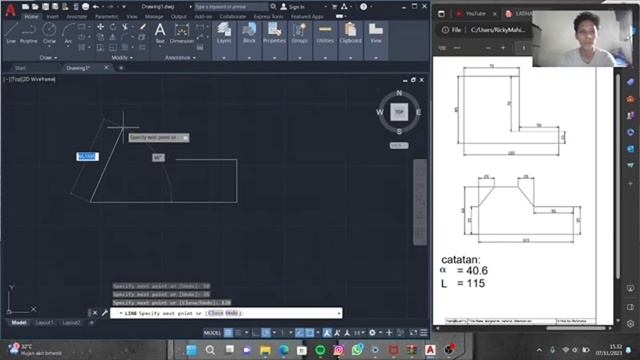The height and width of the screenshot is (360, 640).
Task: Open the Start file tab
Action: [20, 68]
